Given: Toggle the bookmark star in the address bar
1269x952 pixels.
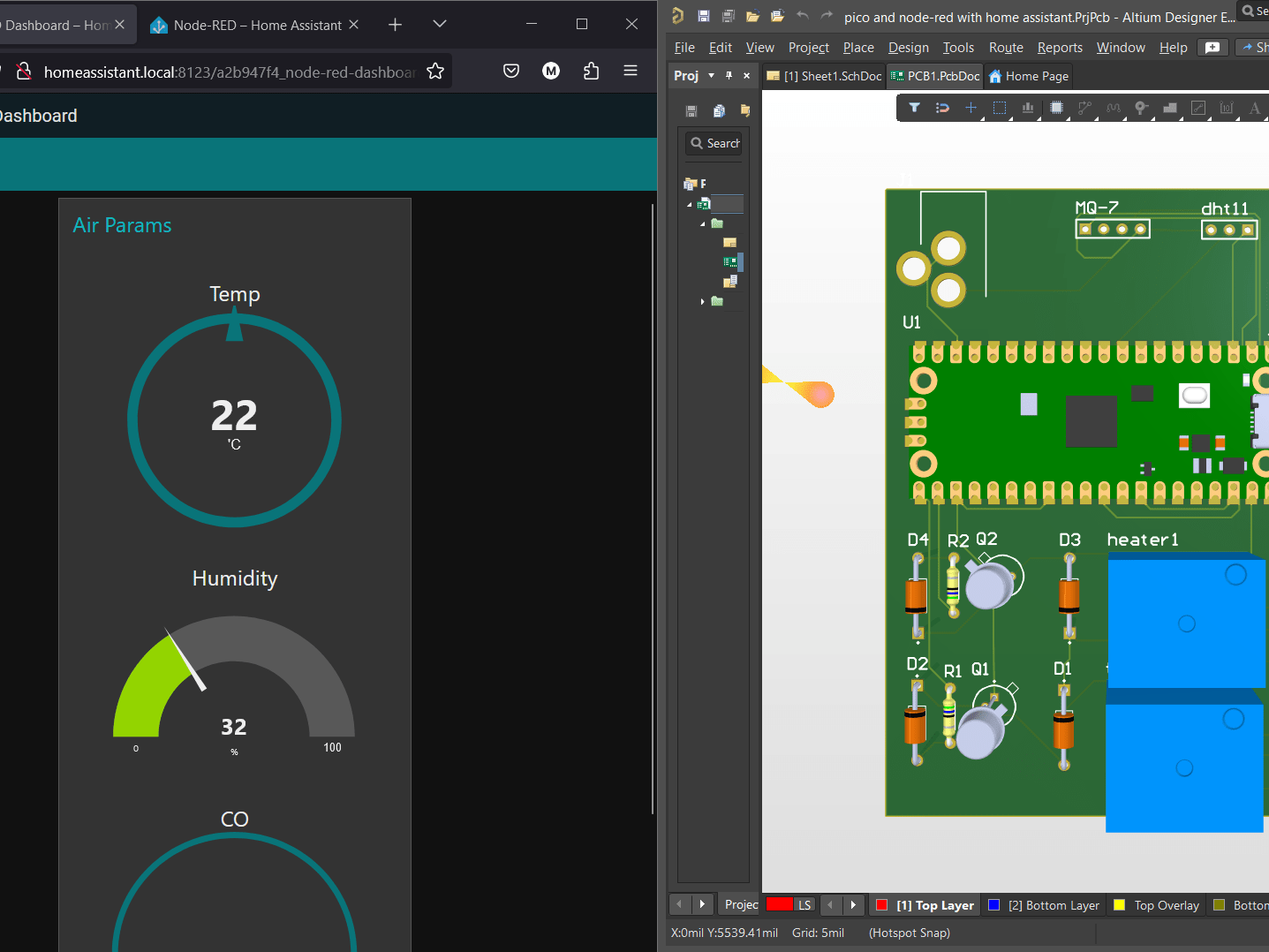Looking at the screenshot, I should 435,70.
